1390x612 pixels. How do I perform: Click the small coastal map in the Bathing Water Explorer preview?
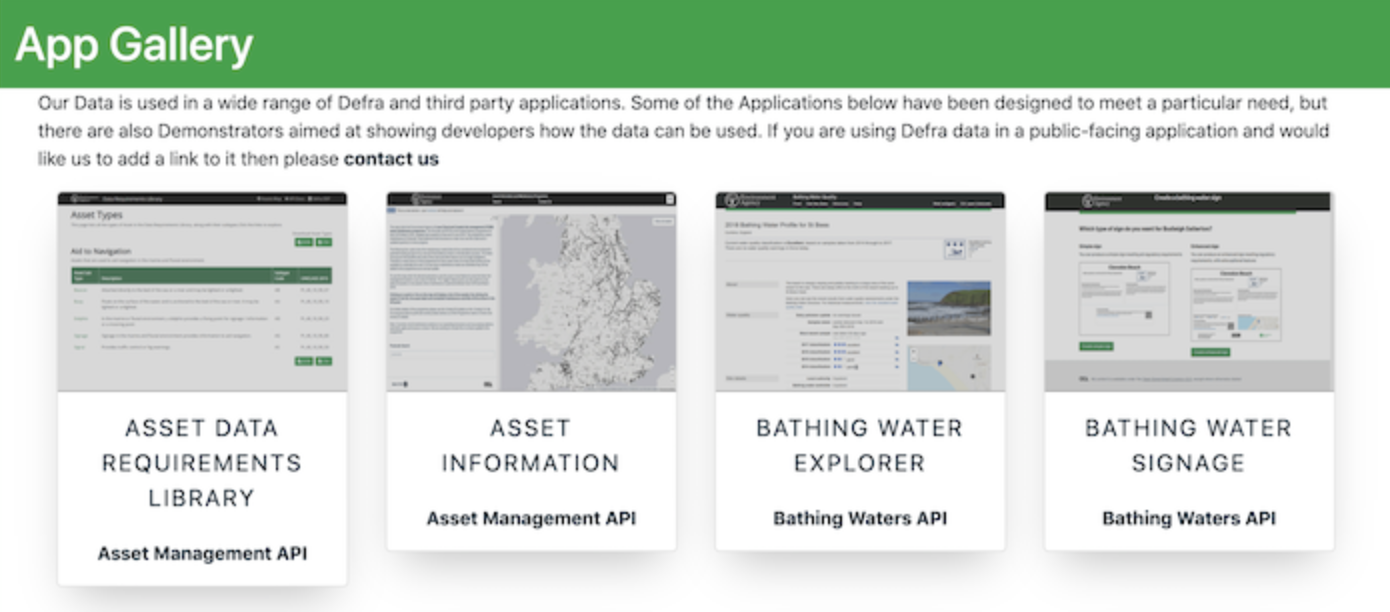(x=948, y=367)
